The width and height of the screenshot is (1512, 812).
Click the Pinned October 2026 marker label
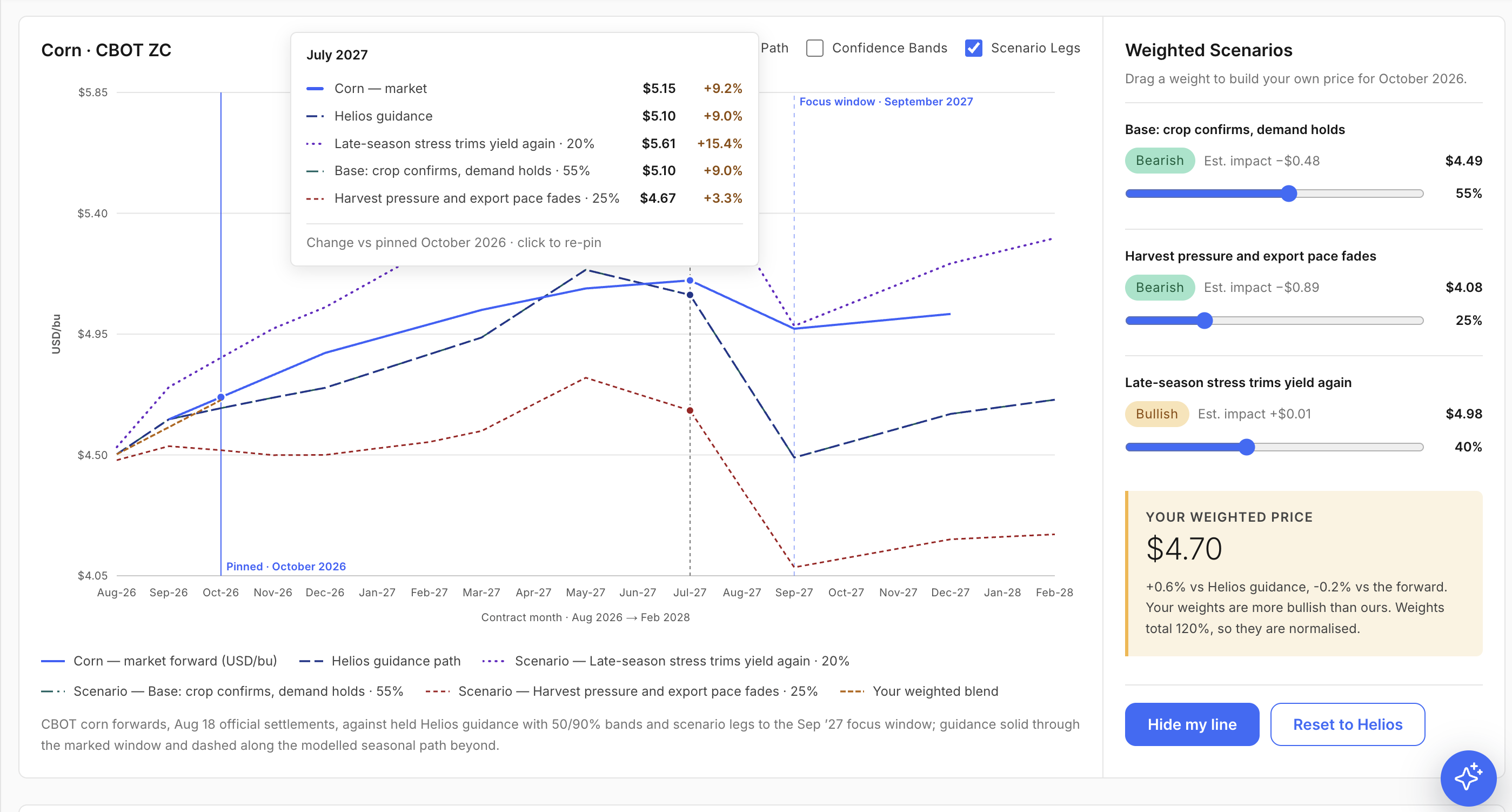[x=286, y=567]
